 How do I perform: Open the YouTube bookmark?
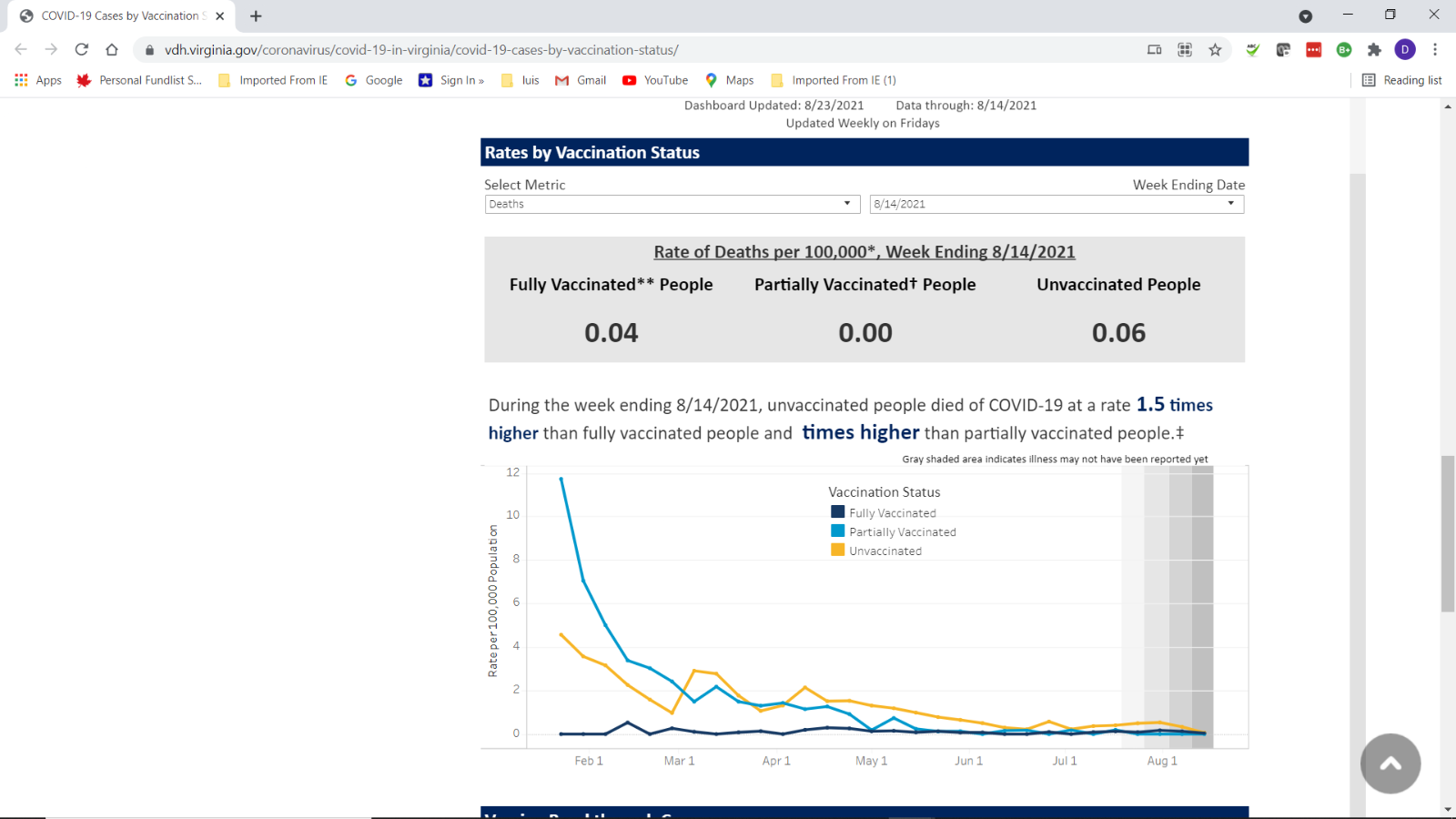(x=655, y=80)
